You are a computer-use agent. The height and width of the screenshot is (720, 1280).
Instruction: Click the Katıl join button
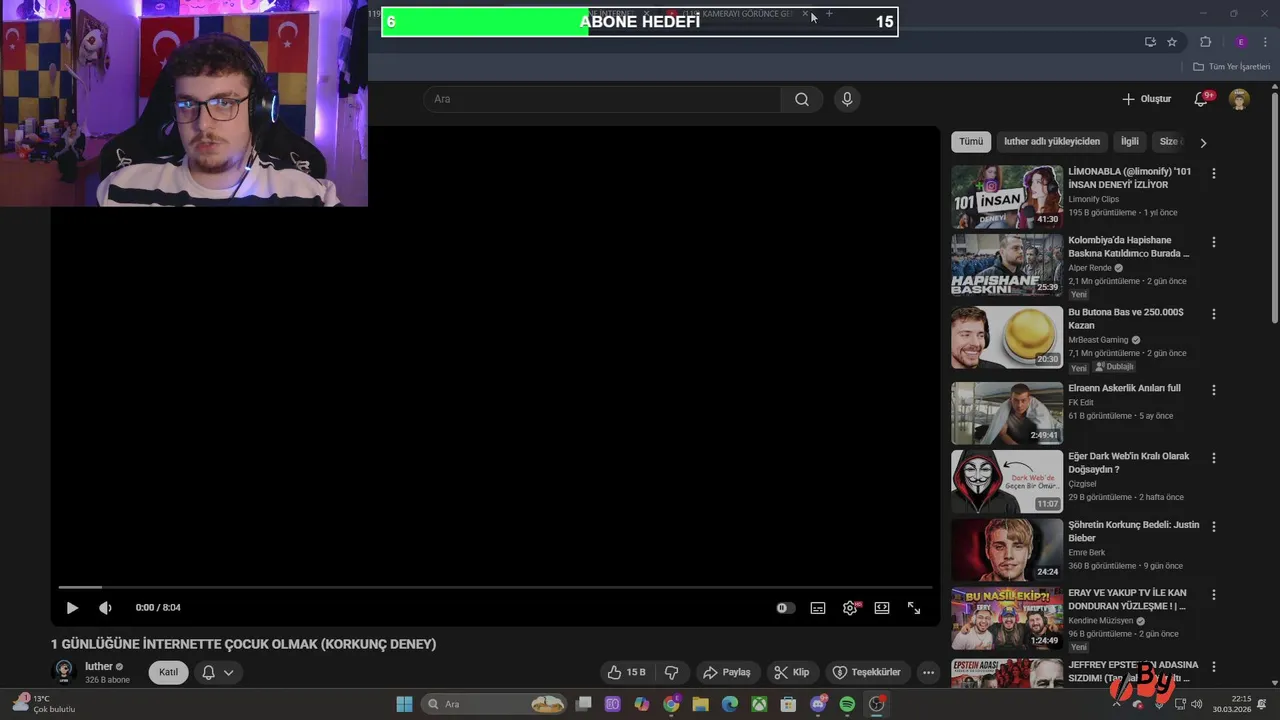pyautogui.click(x=168, y=672)
